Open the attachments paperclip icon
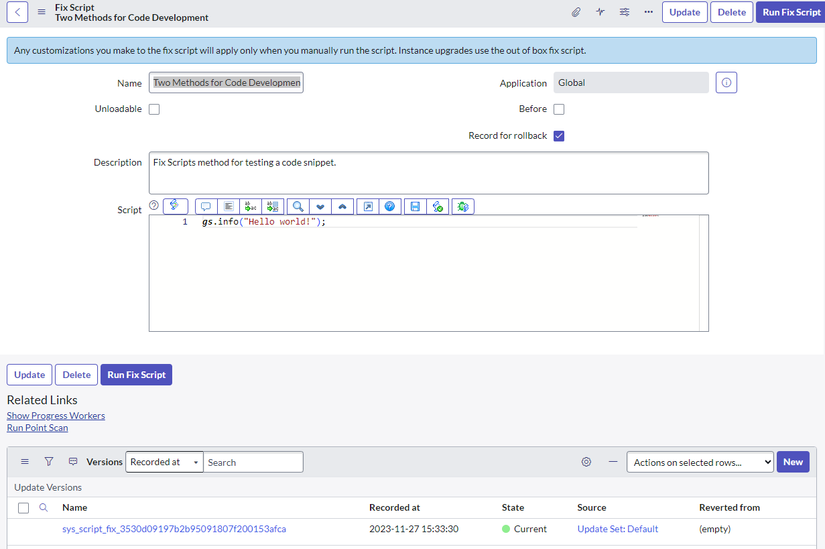Viewport: 825px width, 549px height. [x=576, y=12]
